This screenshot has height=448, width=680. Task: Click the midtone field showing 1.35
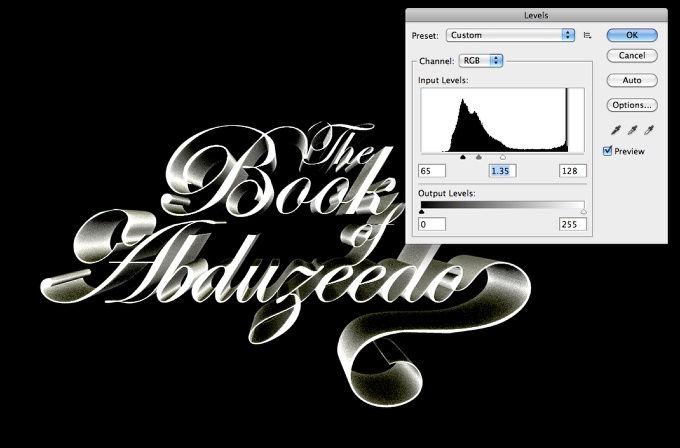tap(502, 171)
